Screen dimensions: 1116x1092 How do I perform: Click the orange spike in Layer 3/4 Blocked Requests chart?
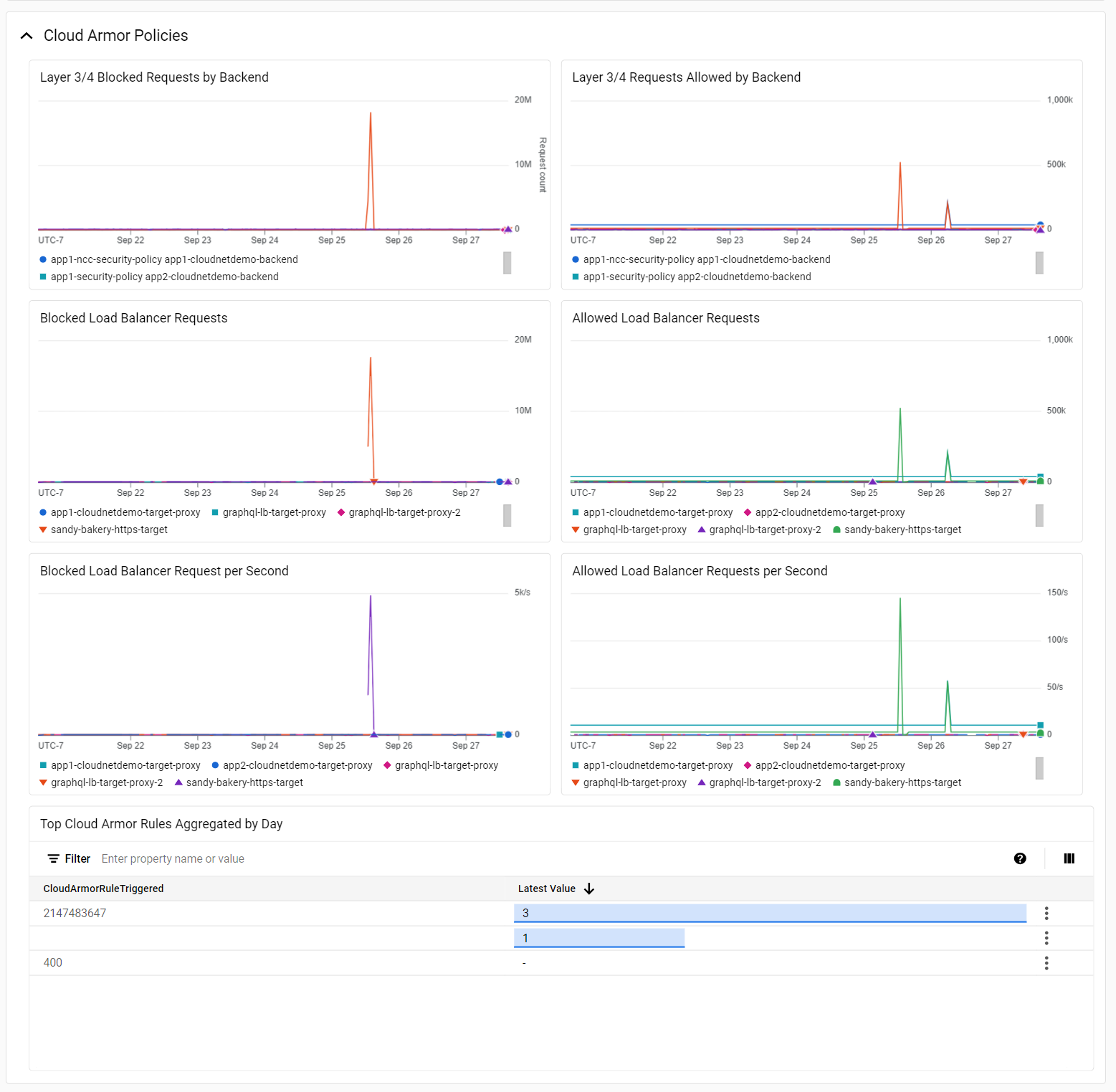coord(371,171)
